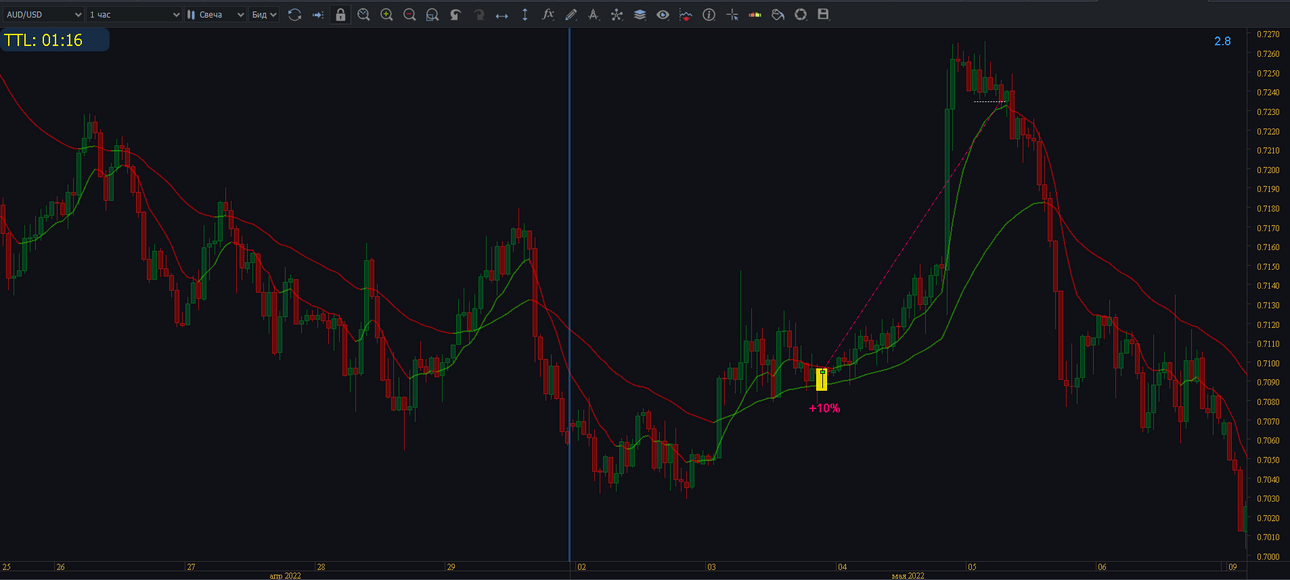
Task: Click the 0.7100 price axis label
Action: click(x=1267, y=363)
